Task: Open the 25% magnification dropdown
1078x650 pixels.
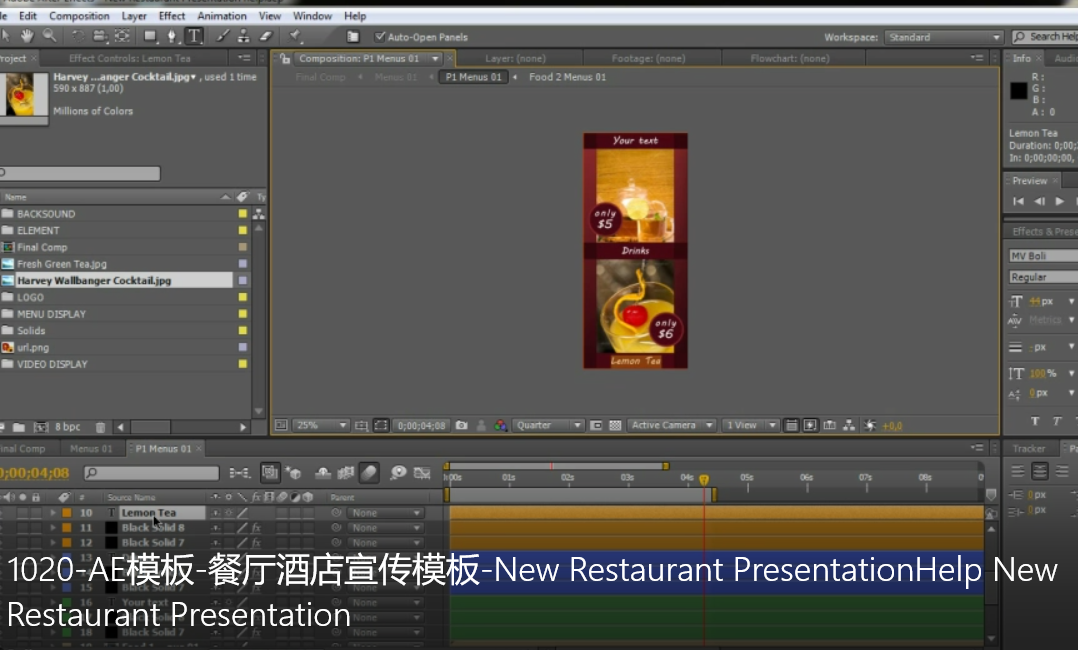Action: click(x=321, y=426)
